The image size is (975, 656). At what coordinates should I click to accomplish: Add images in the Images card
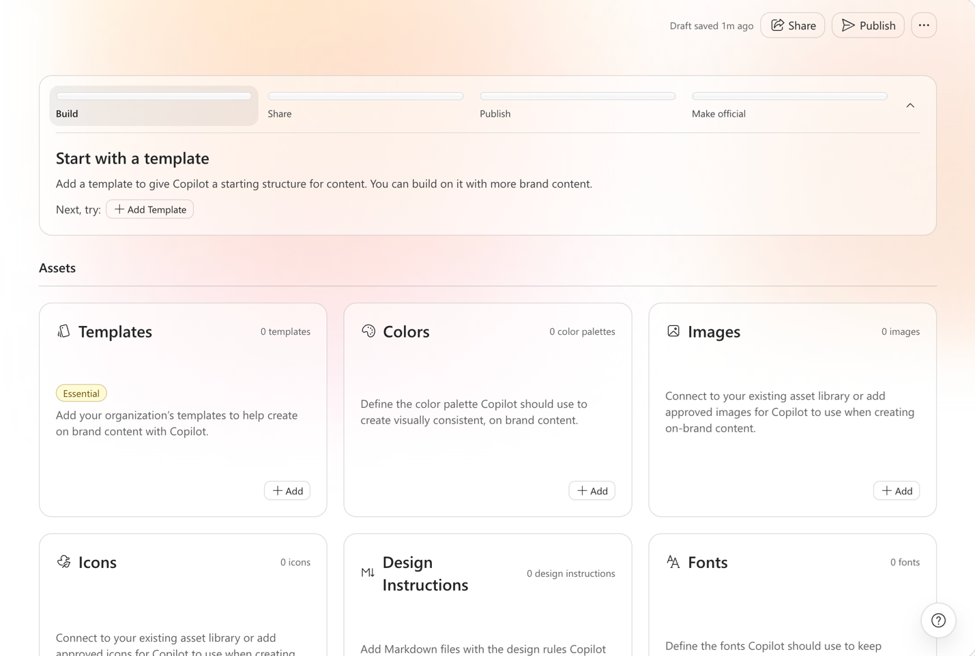click(x=897, y=491)
